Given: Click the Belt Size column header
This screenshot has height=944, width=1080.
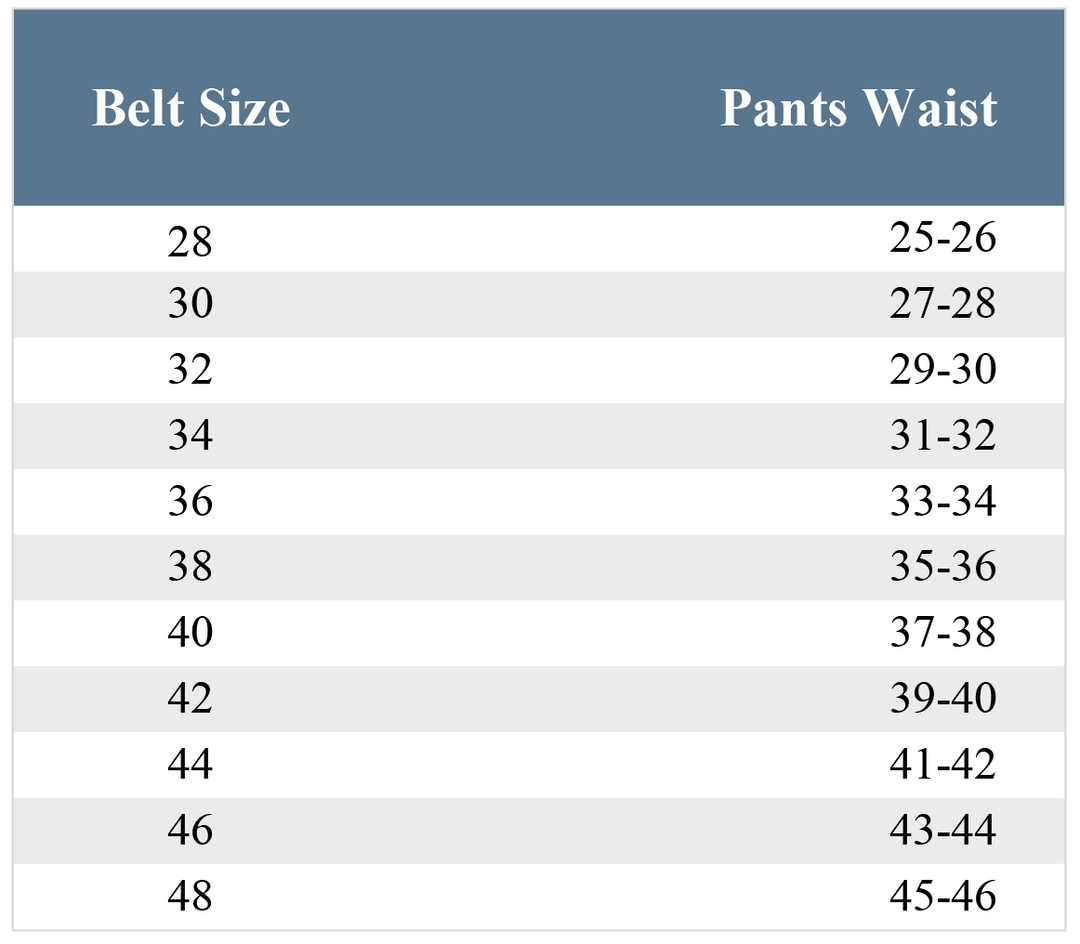Looking at the screenshot, I should (x=191, y=108).
